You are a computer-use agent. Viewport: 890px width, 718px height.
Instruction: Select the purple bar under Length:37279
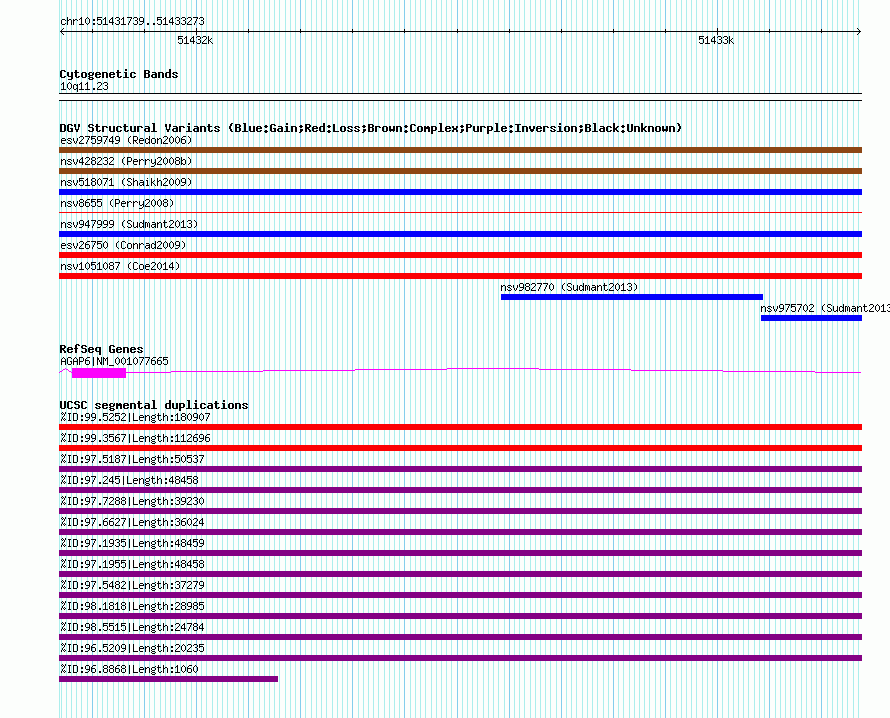460,595
